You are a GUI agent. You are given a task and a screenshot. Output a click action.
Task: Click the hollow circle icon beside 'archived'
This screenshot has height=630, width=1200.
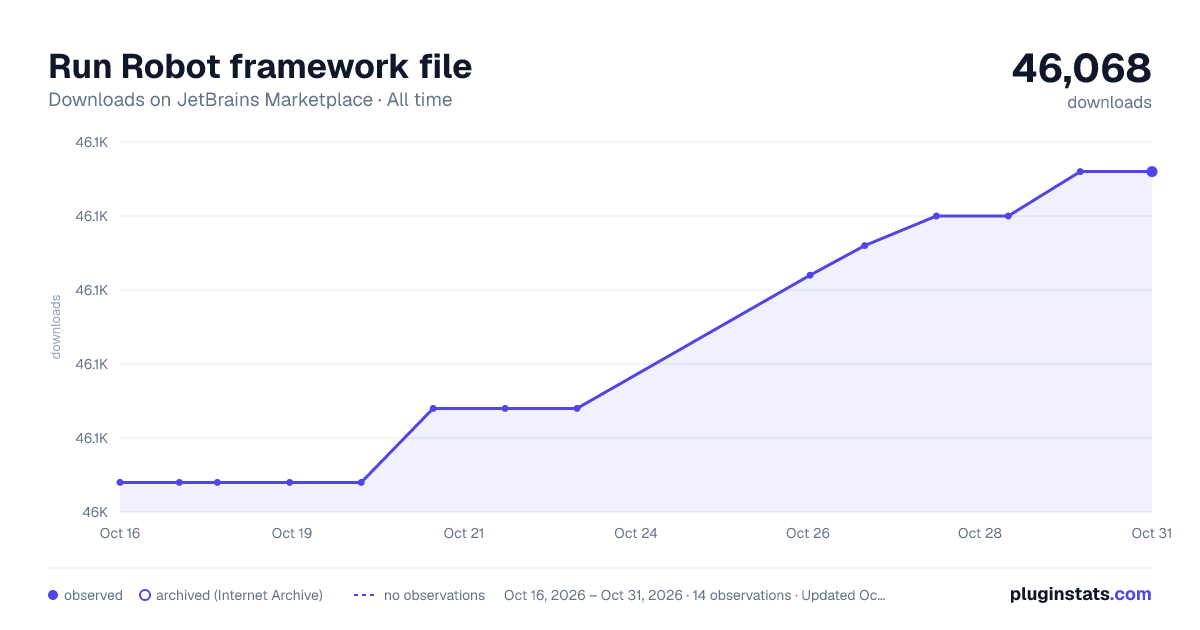145,595
